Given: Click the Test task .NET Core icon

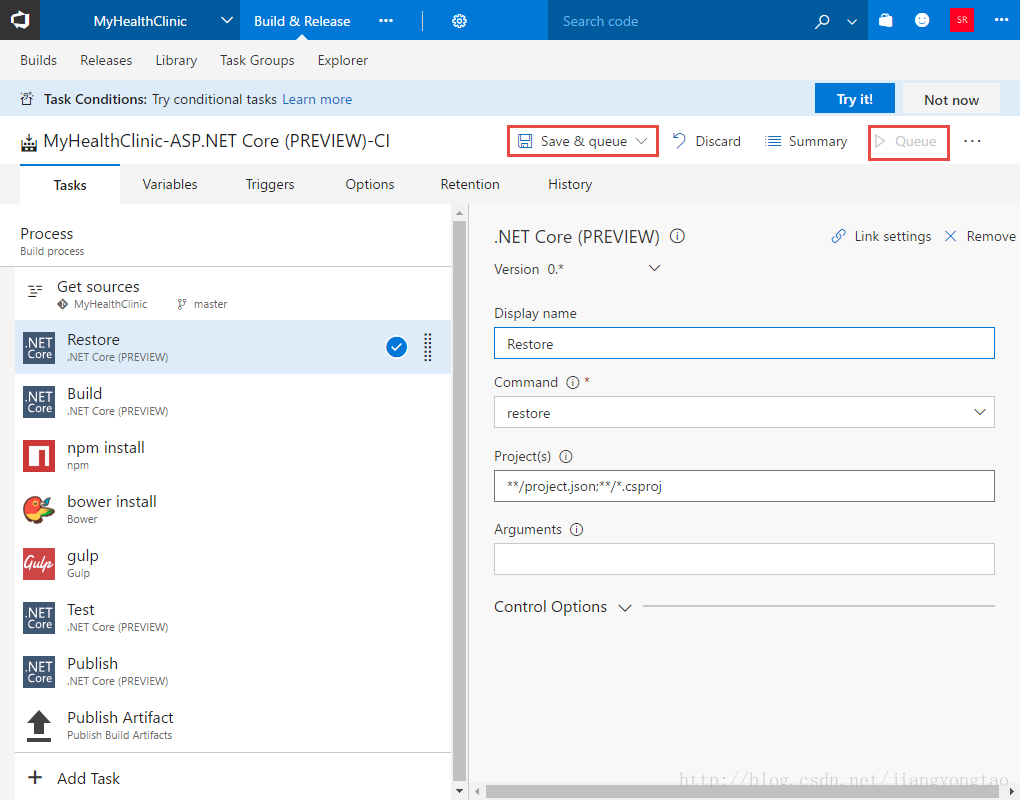Looking at the screenshot, I should pyautogui.click(x=39, y=618).
